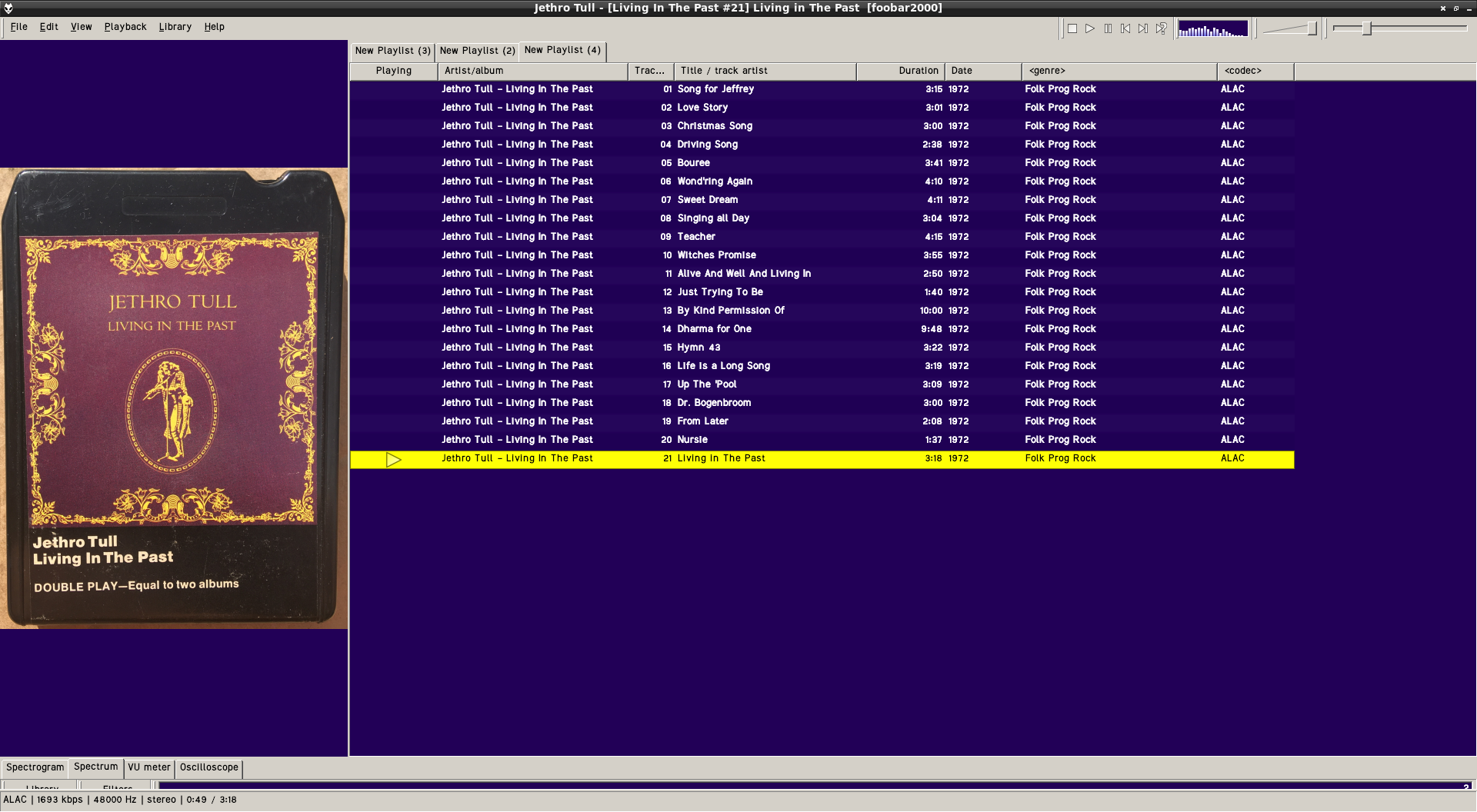Open the Library menu
The width and height of the screenshot is (1477, 812).
tap(175, 27)
